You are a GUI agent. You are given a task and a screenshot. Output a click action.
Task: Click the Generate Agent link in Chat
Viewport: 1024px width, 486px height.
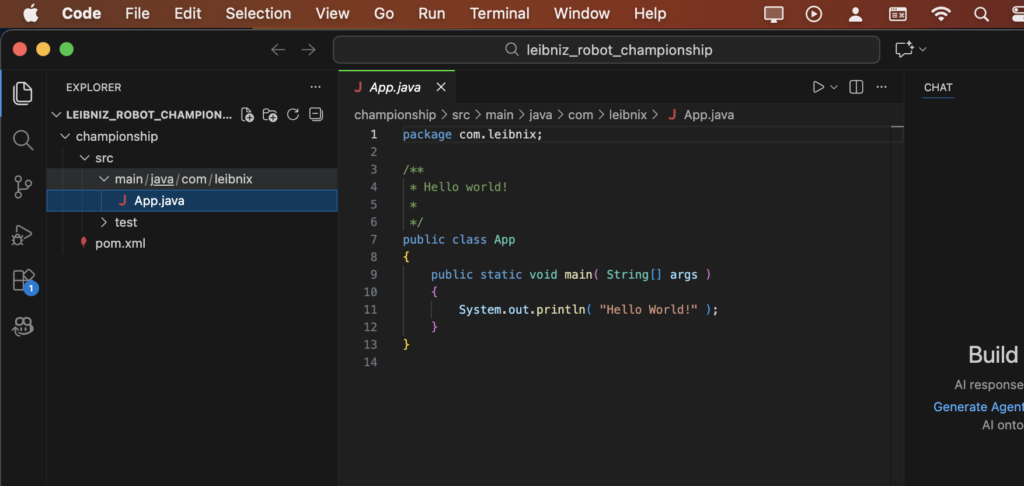coord(977,407)
